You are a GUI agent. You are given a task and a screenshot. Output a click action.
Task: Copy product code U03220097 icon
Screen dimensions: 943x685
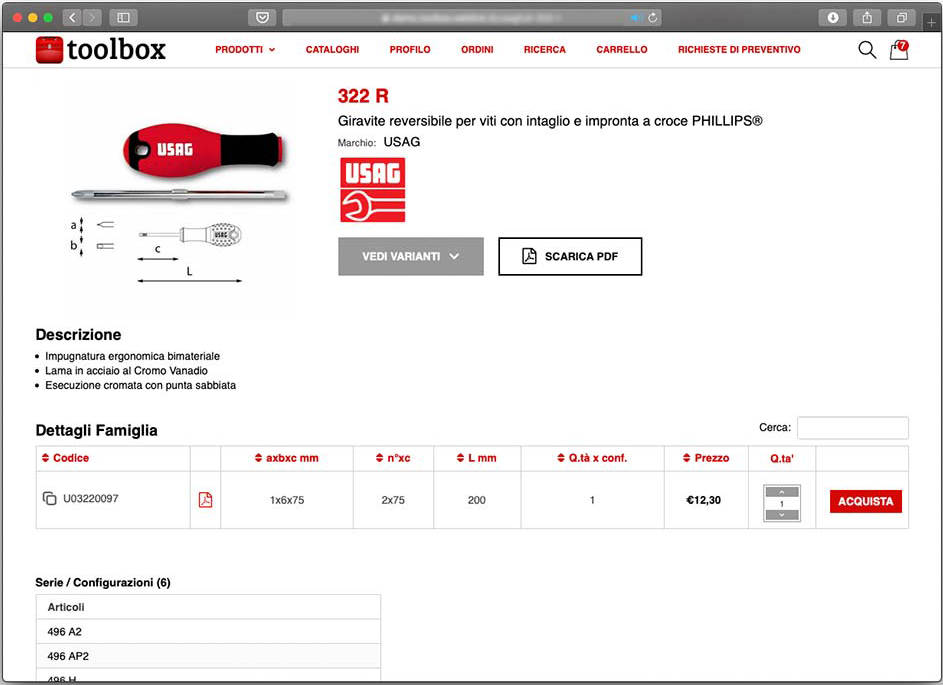click(49, 499)
